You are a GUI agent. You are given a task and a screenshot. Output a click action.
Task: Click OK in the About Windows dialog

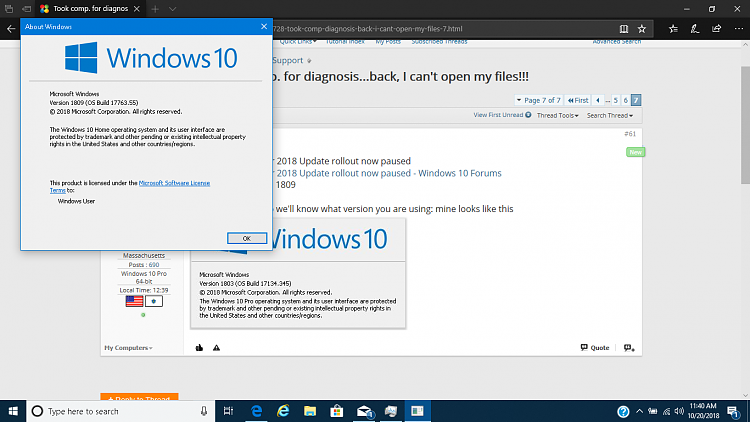[x=247, y=238]
